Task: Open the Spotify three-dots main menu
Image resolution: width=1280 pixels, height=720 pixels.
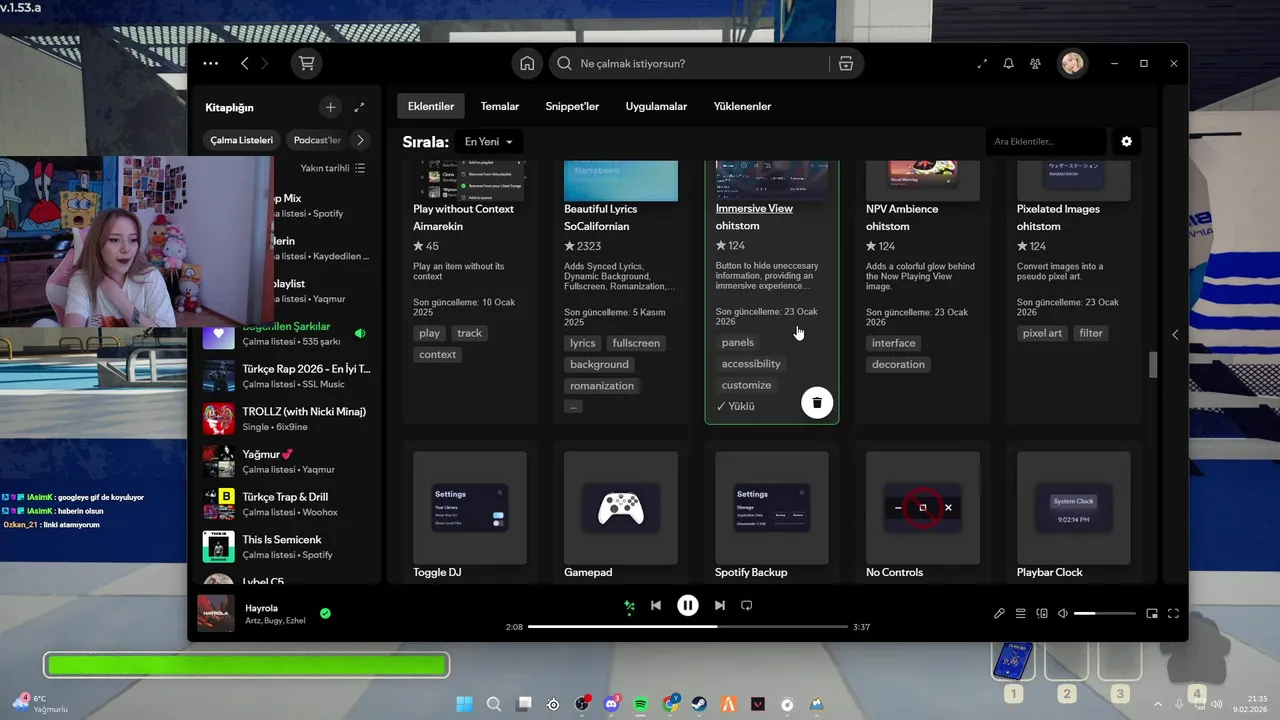Action: (210, 63)
